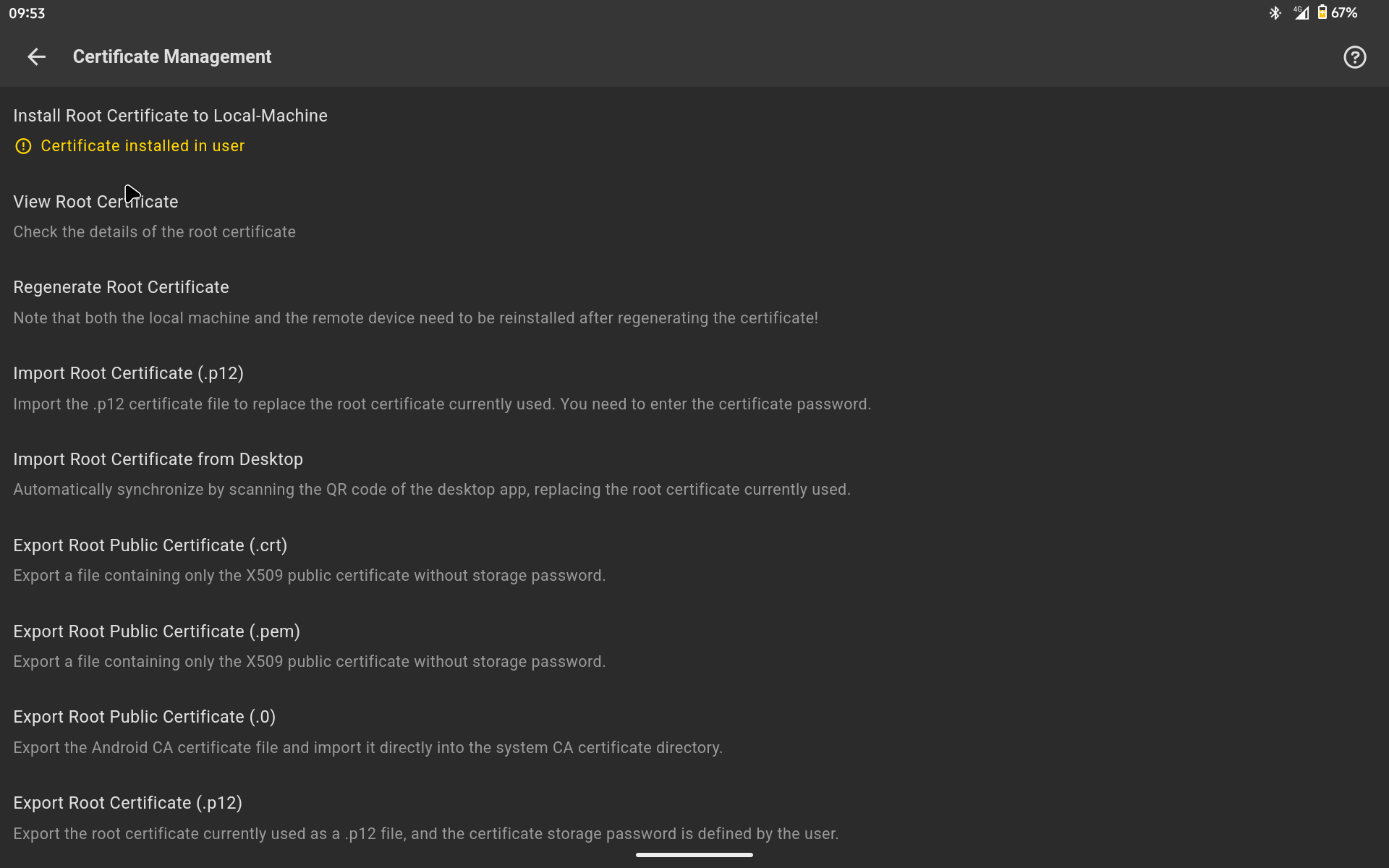Tap the yellow certificate warning icon

tap(23, 146)
